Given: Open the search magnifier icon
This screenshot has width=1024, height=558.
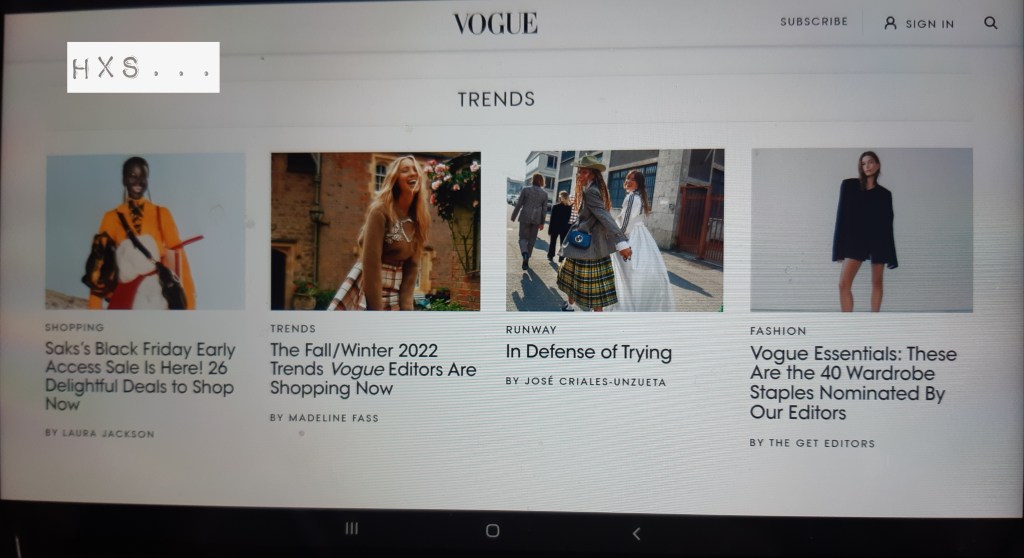Looking at the screenshot, I should click(x=990, y=23).
